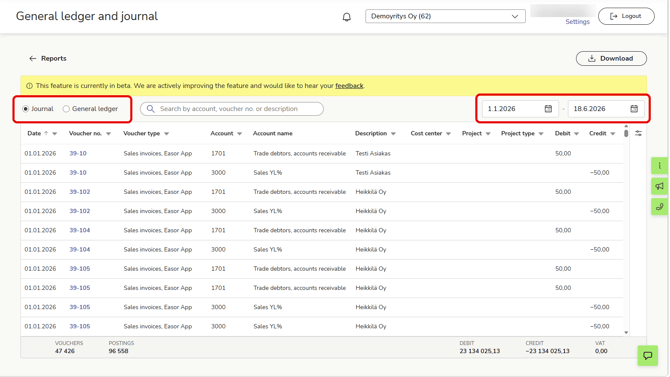Click the postings total 96 558
This screenshot has width=670, height=377.
[x=118, y=351]
